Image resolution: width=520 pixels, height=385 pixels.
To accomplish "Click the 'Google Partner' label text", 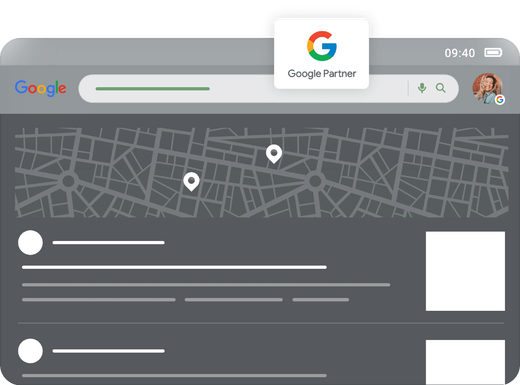I will tap(322, 74).
